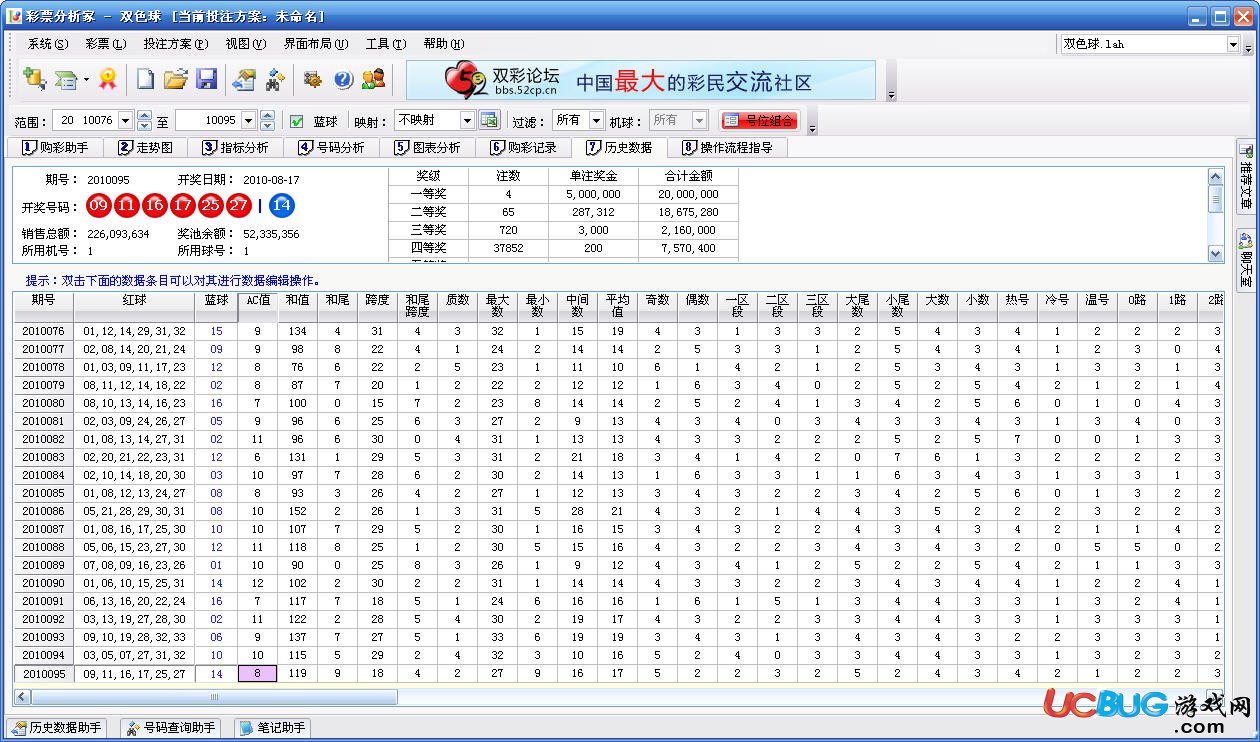Open the 界面布局 menu

pyautogui.click(x=316, y=44)
